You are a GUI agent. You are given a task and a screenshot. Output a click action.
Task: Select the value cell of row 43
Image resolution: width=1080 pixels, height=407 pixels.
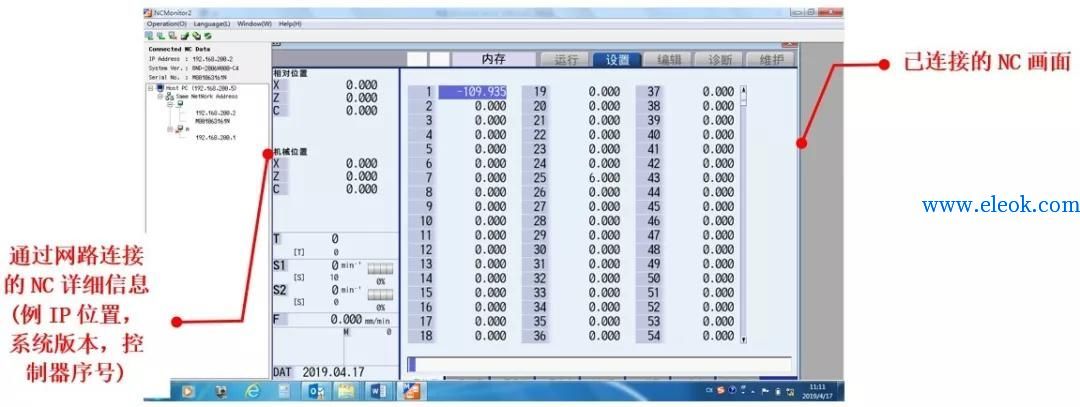[718, 178]
